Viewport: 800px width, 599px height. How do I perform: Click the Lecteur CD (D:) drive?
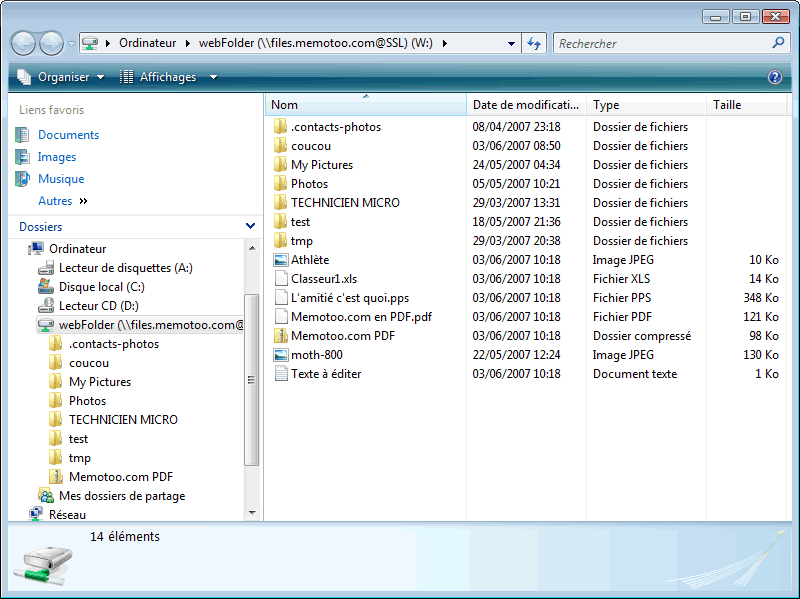click(x=98, y=306)
